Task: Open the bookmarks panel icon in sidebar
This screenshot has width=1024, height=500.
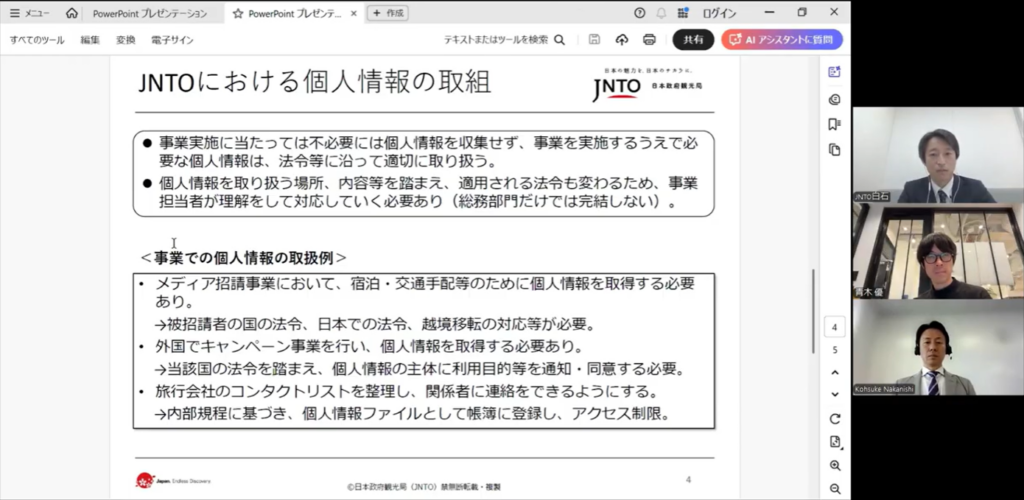Action: [834, 124]
